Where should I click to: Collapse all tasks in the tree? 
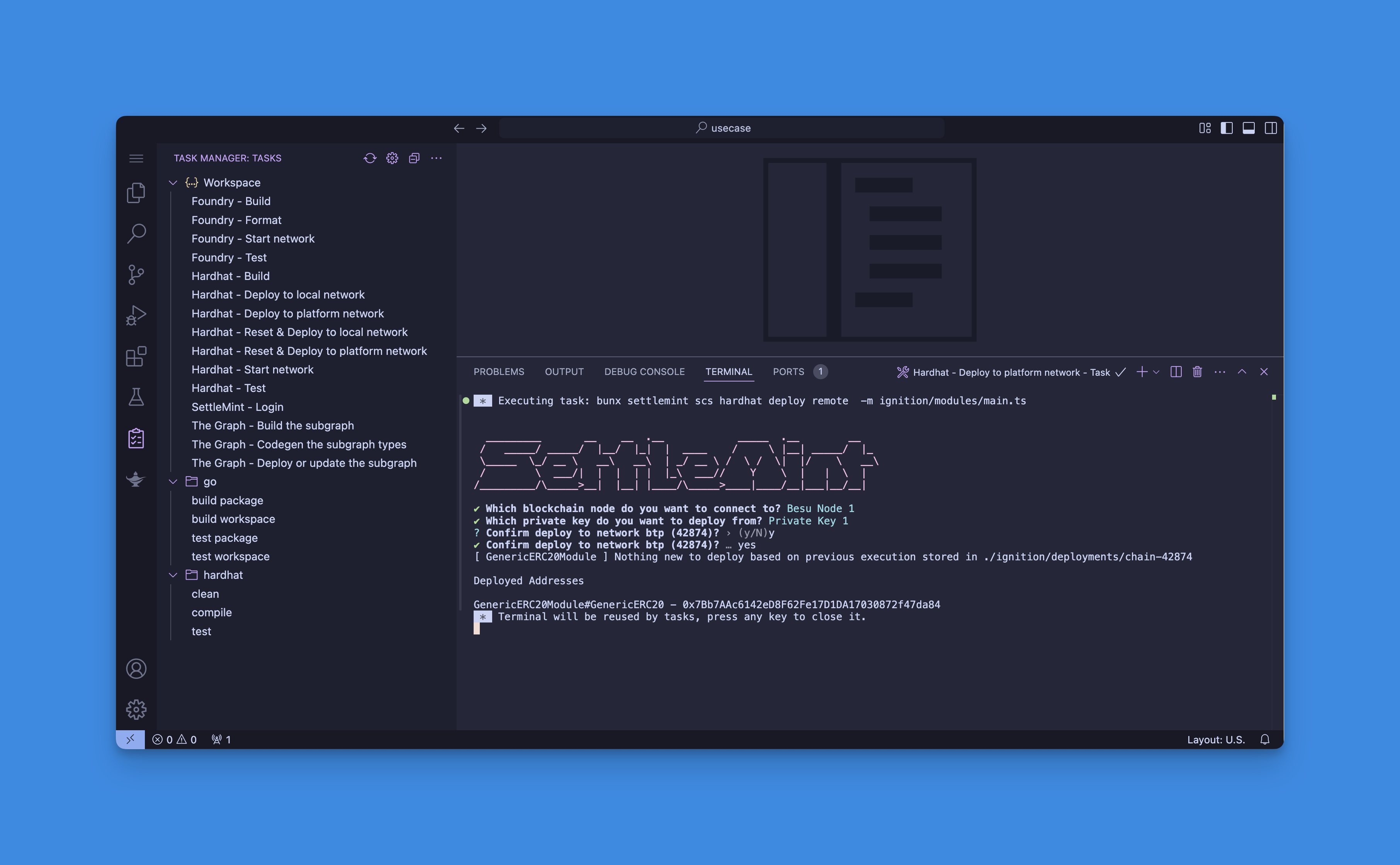[414, 158]
